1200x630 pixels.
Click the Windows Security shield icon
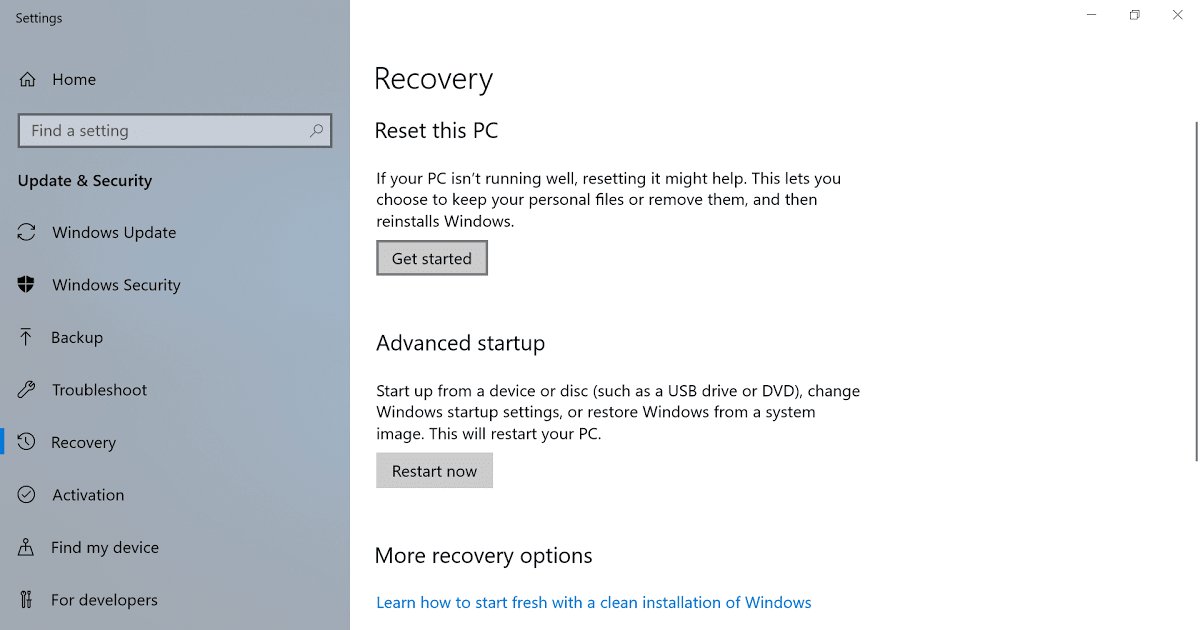tap(27, 285)
